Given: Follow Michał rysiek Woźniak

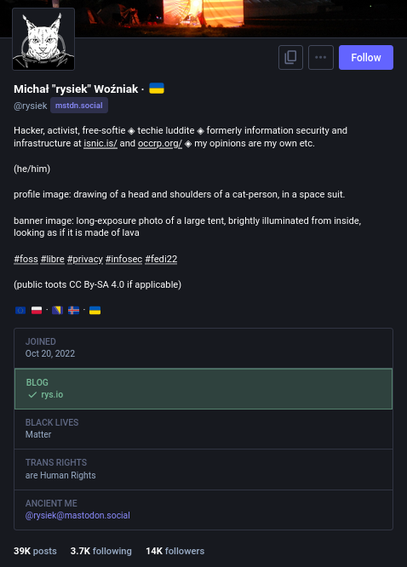Looking at the screenshot, I should coord(366,57).
